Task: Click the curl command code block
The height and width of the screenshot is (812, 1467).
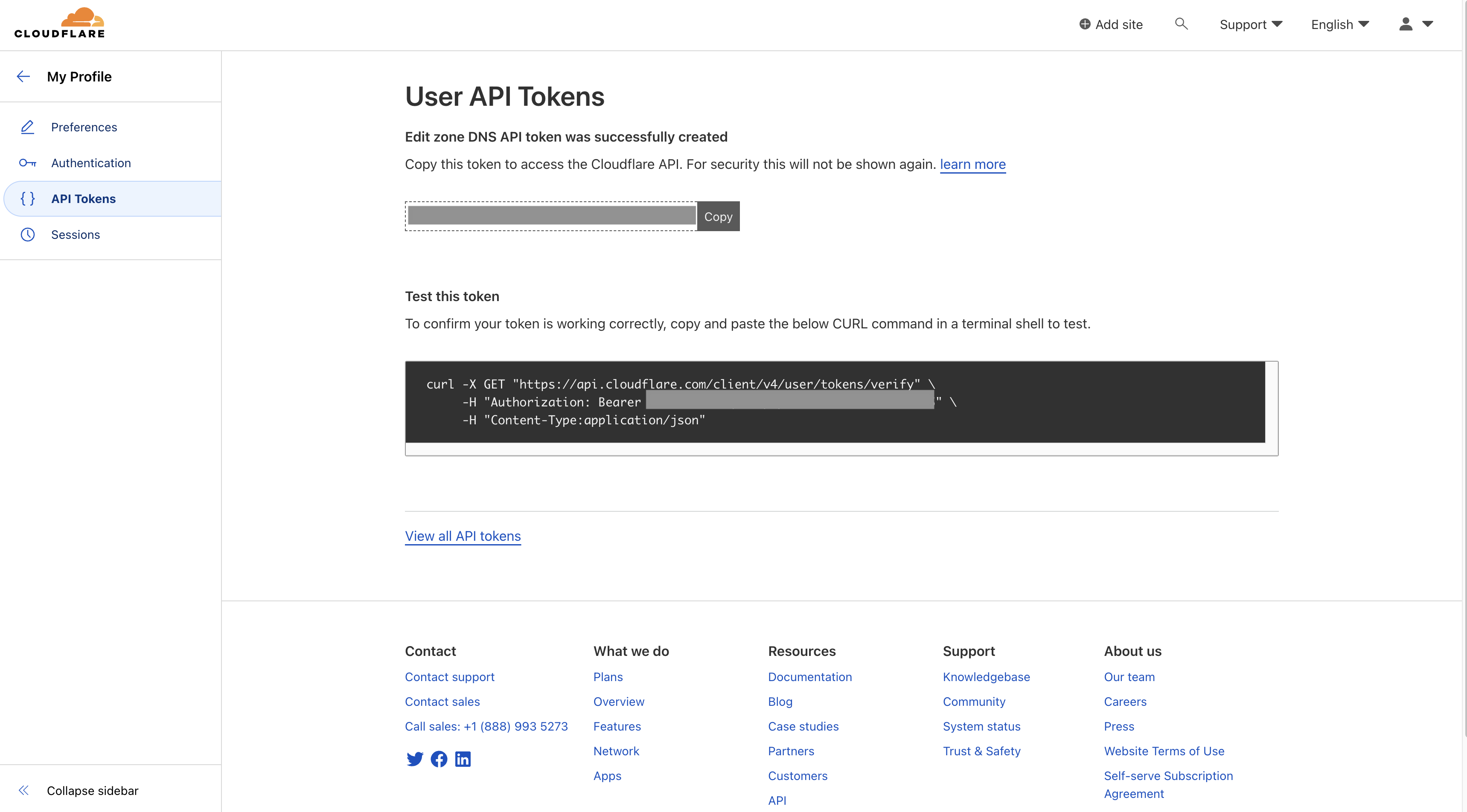Action: pyautogui.click(x=835, y=402)
